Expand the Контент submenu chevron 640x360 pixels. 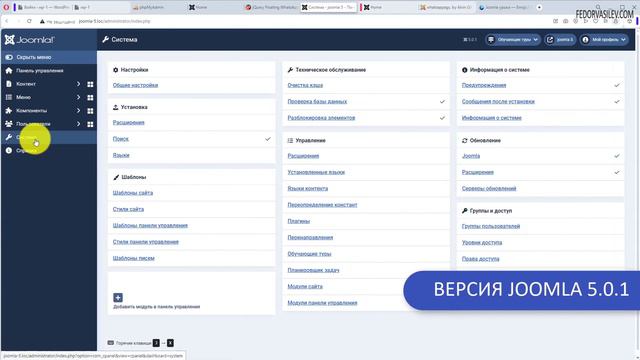[x=78, y=84]
